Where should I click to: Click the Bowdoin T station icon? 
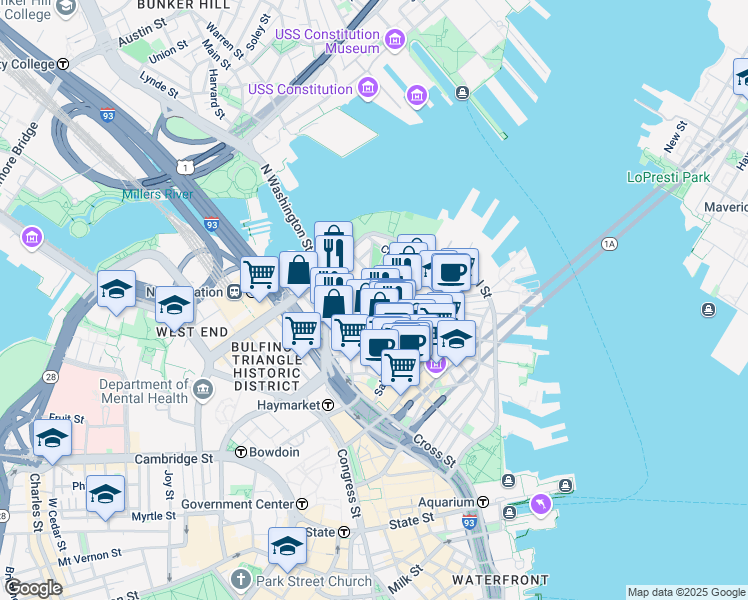click(x=241, y=452)
